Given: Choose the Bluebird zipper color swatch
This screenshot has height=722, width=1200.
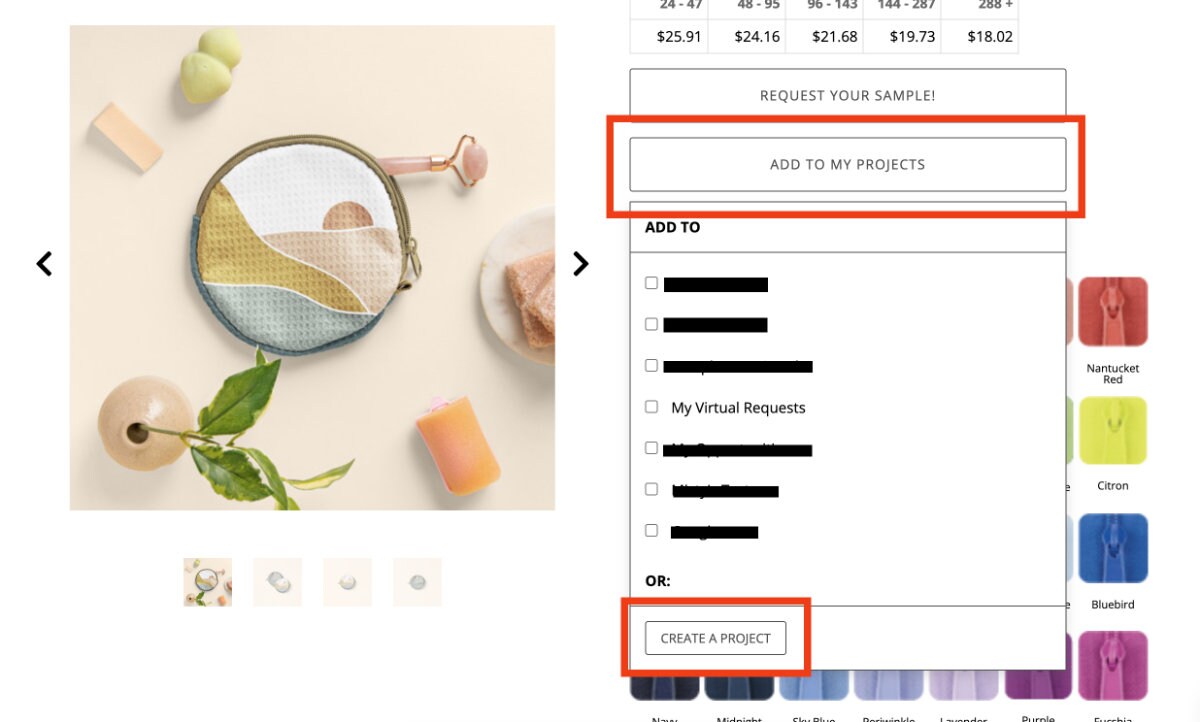Looking at the screenshot, I should 1113,548.
